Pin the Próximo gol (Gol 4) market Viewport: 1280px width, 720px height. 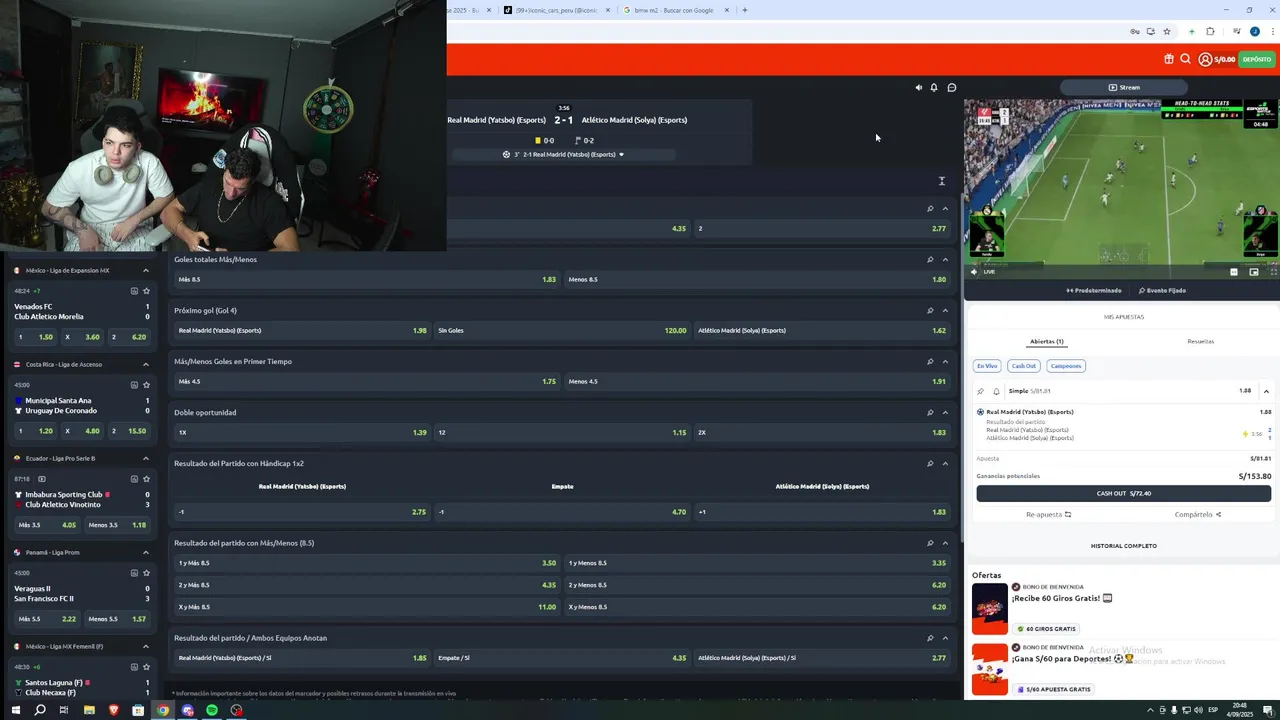[x=930, y=310]
